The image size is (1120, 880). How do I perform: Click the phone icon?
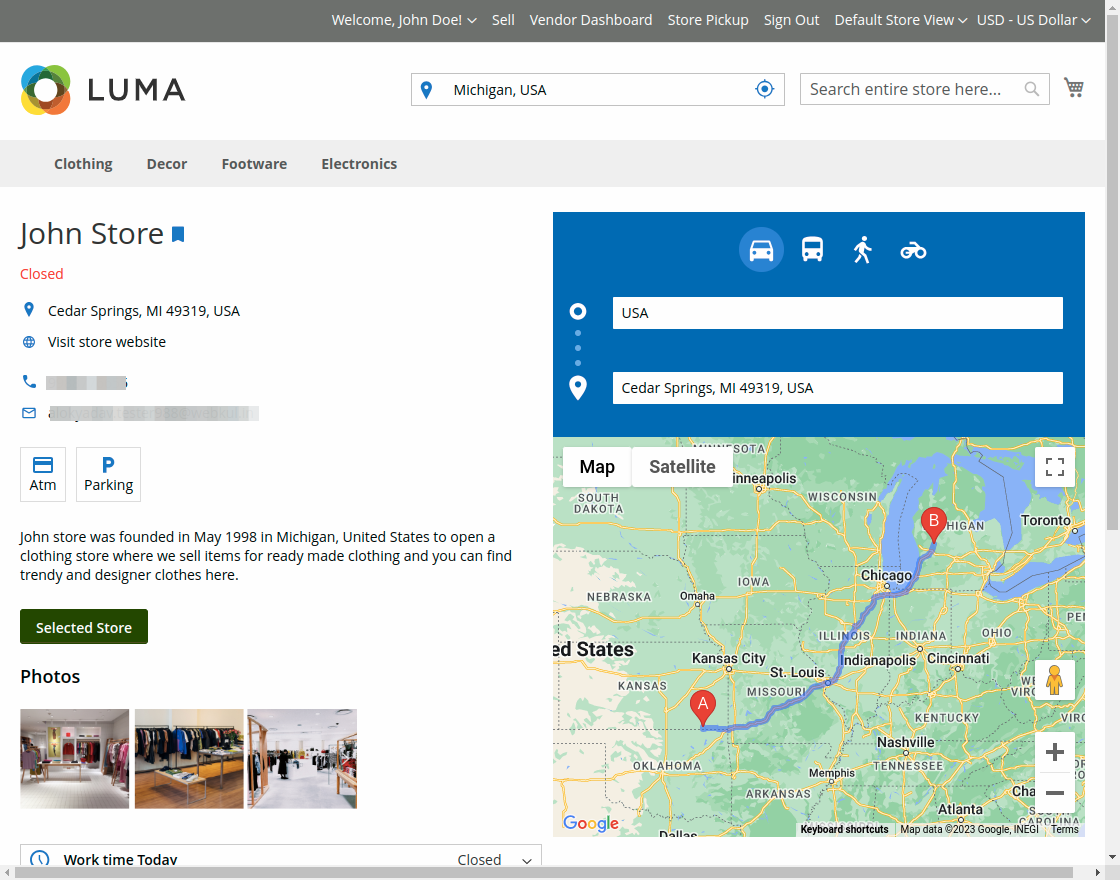[29, 381]
